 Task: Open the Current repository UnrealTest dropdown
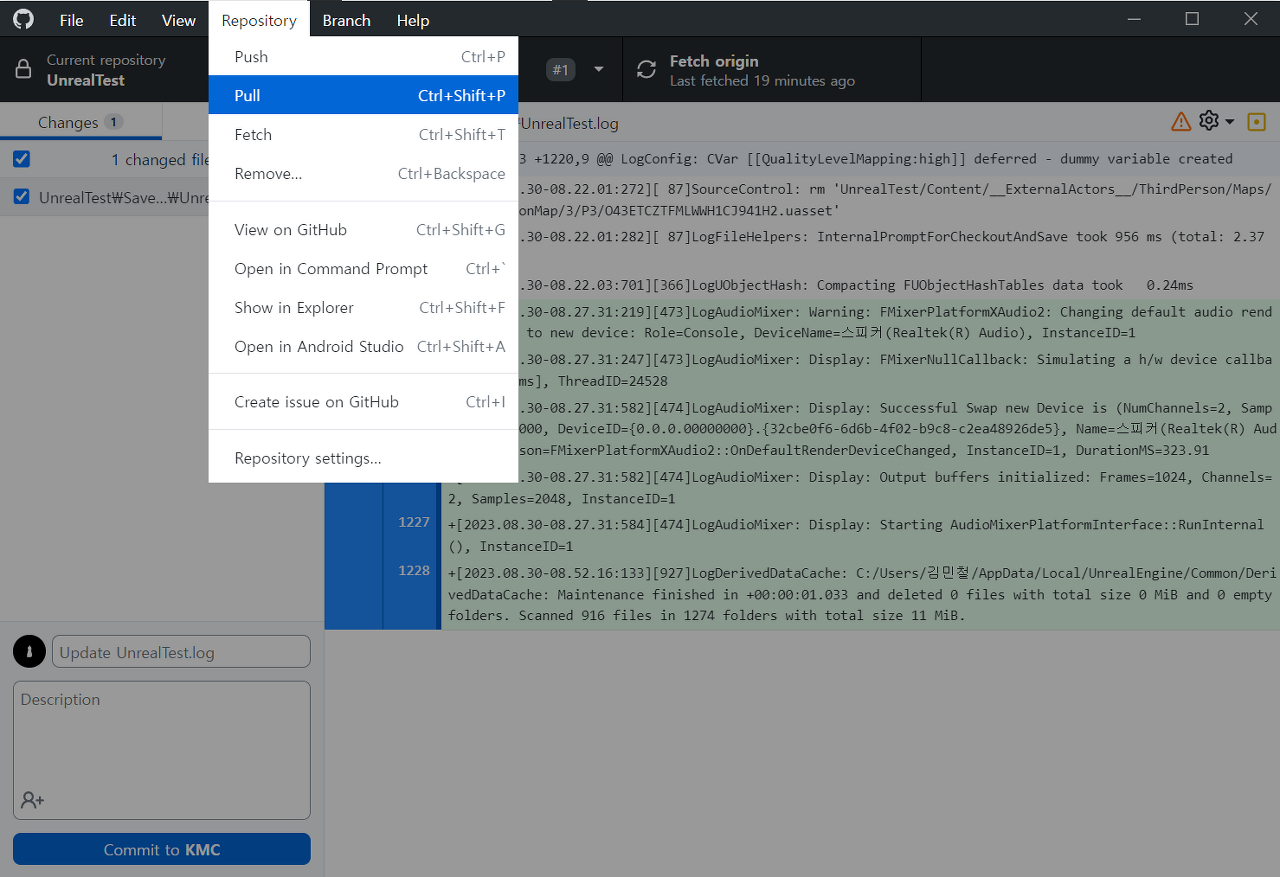(x=104, y=70)
